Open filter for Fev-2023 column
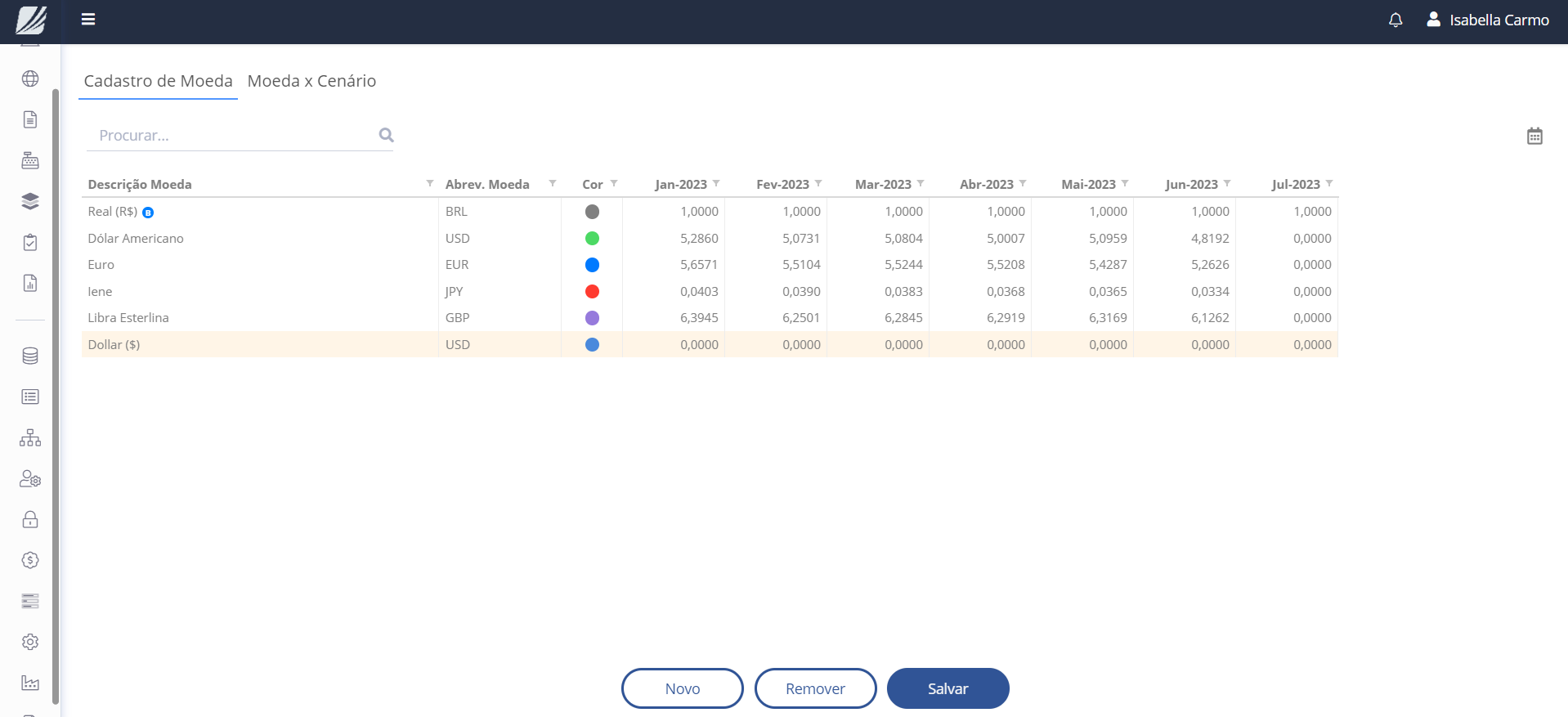 point(818,183)
